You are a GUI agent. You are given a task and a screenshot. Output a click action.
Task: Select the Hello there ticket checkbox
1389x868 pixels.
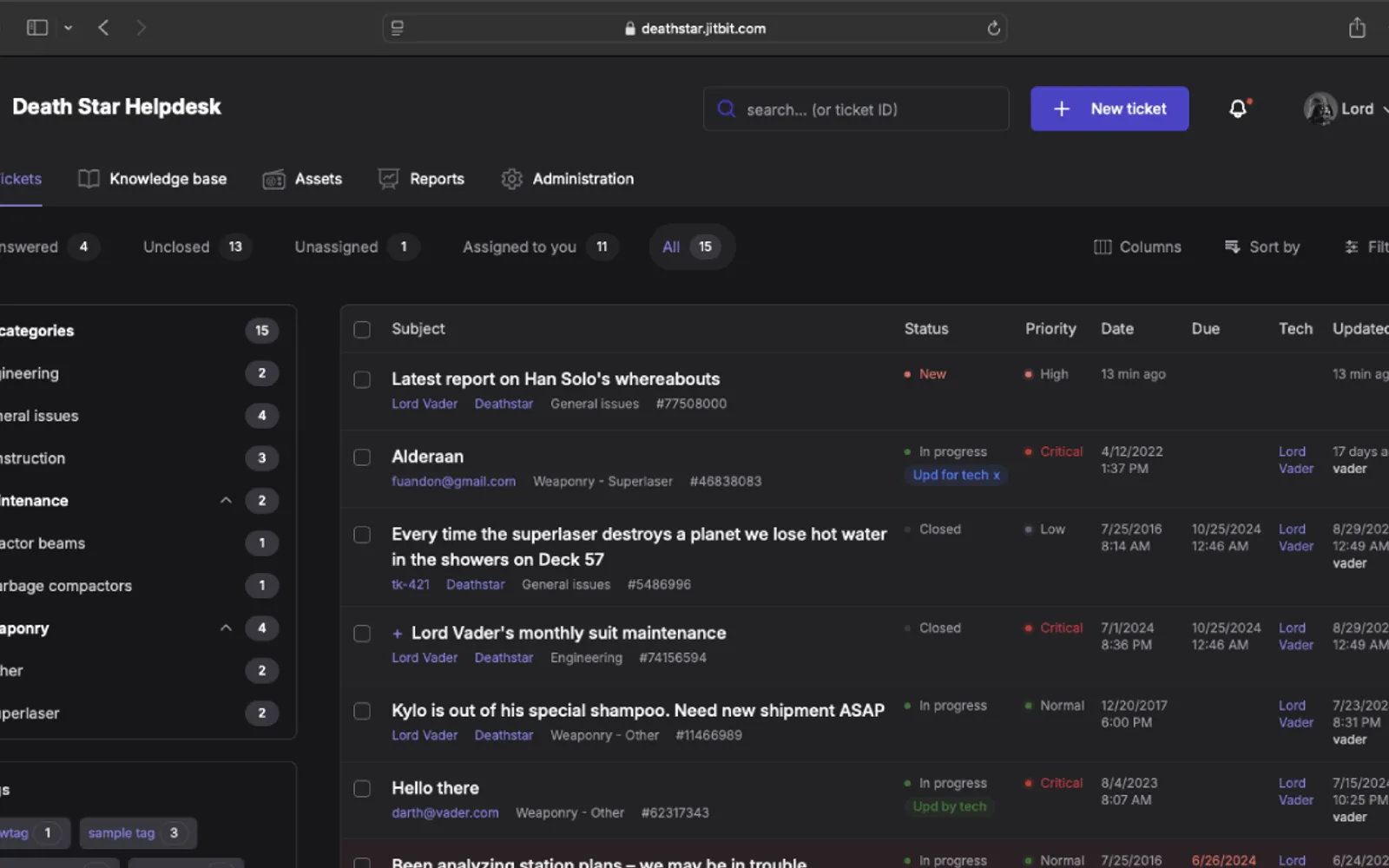point(362,789)
